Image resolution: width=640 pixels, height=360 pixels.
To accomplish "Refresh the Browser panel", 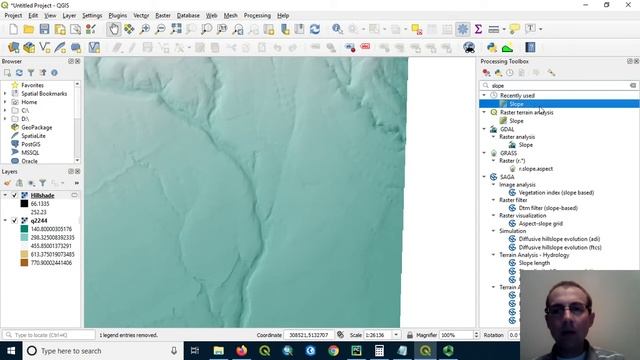I will (19, 73).
